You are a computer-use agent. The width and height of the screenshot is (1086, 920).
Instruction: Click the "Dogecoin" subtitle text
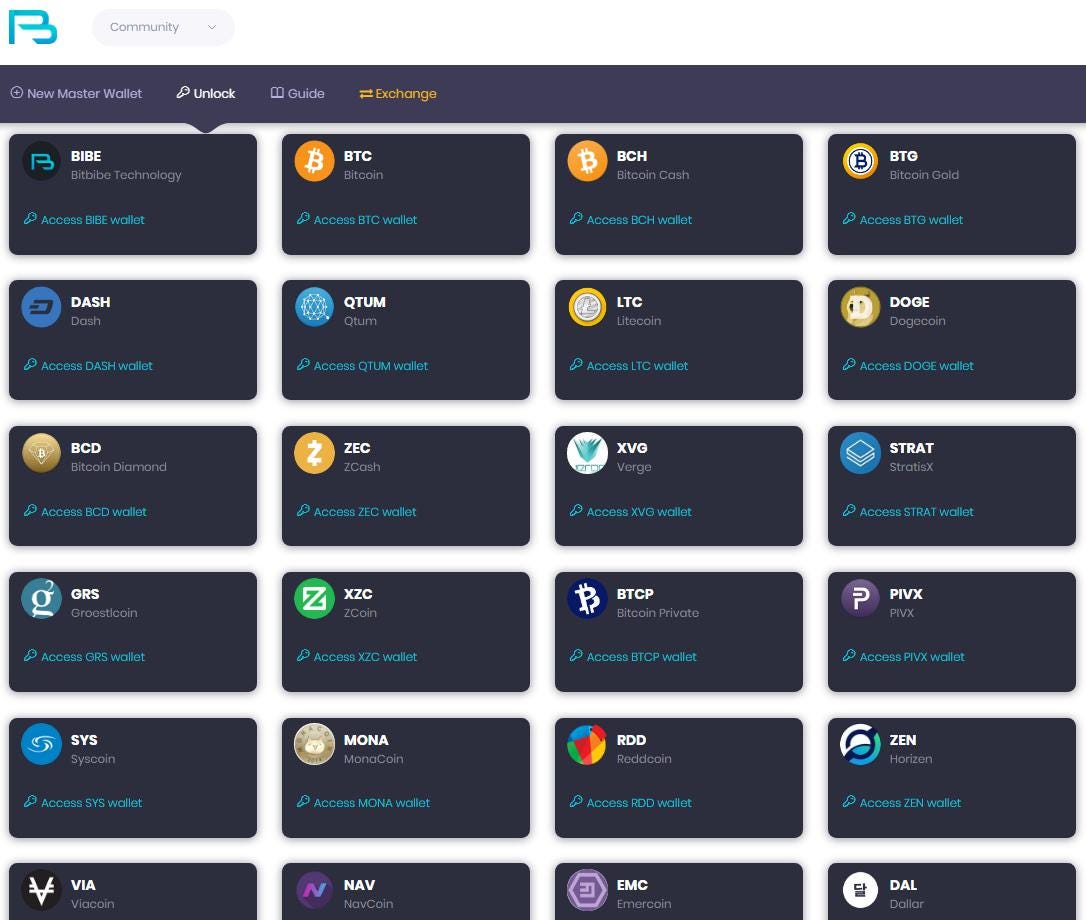point(917,321)
